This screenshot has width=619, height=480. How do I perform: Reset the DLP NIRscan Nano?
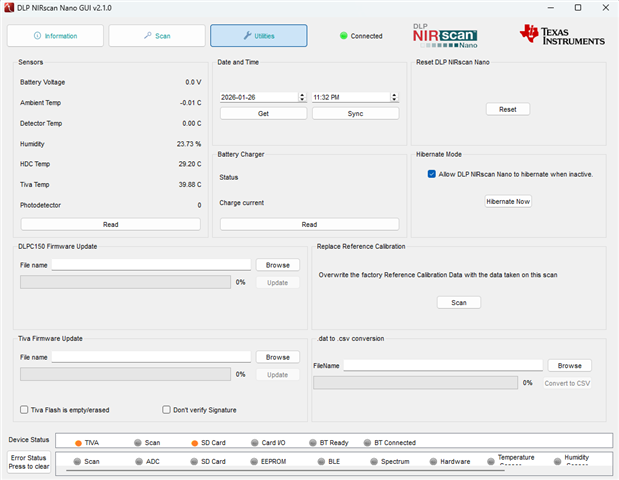[x=508, y=109]
